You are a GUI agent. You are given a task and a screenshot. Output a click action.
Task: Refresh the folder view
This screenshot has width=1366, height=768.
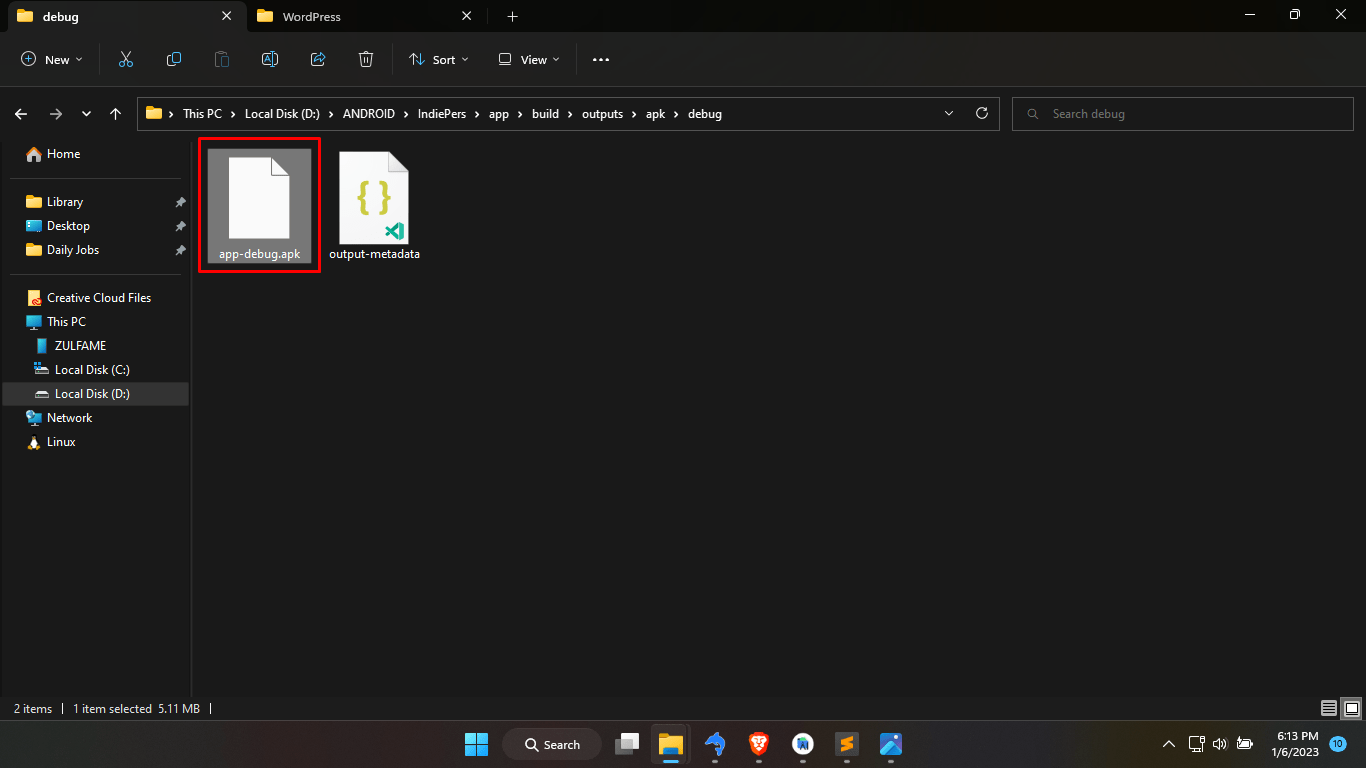tap(981, 113)
